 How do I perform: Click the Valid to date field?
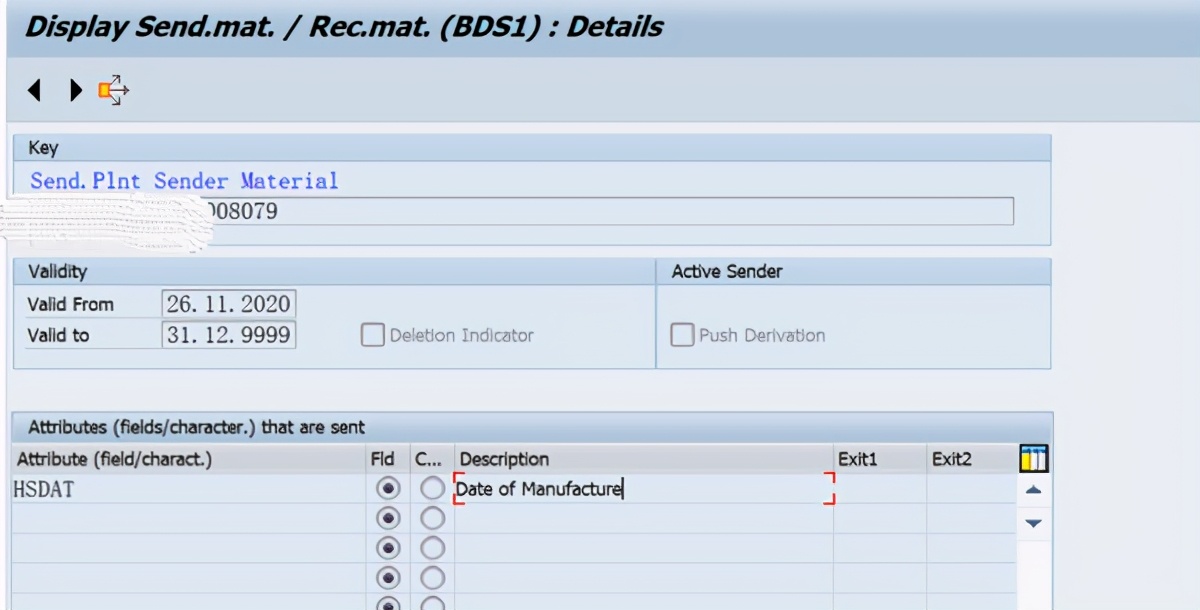229,335
